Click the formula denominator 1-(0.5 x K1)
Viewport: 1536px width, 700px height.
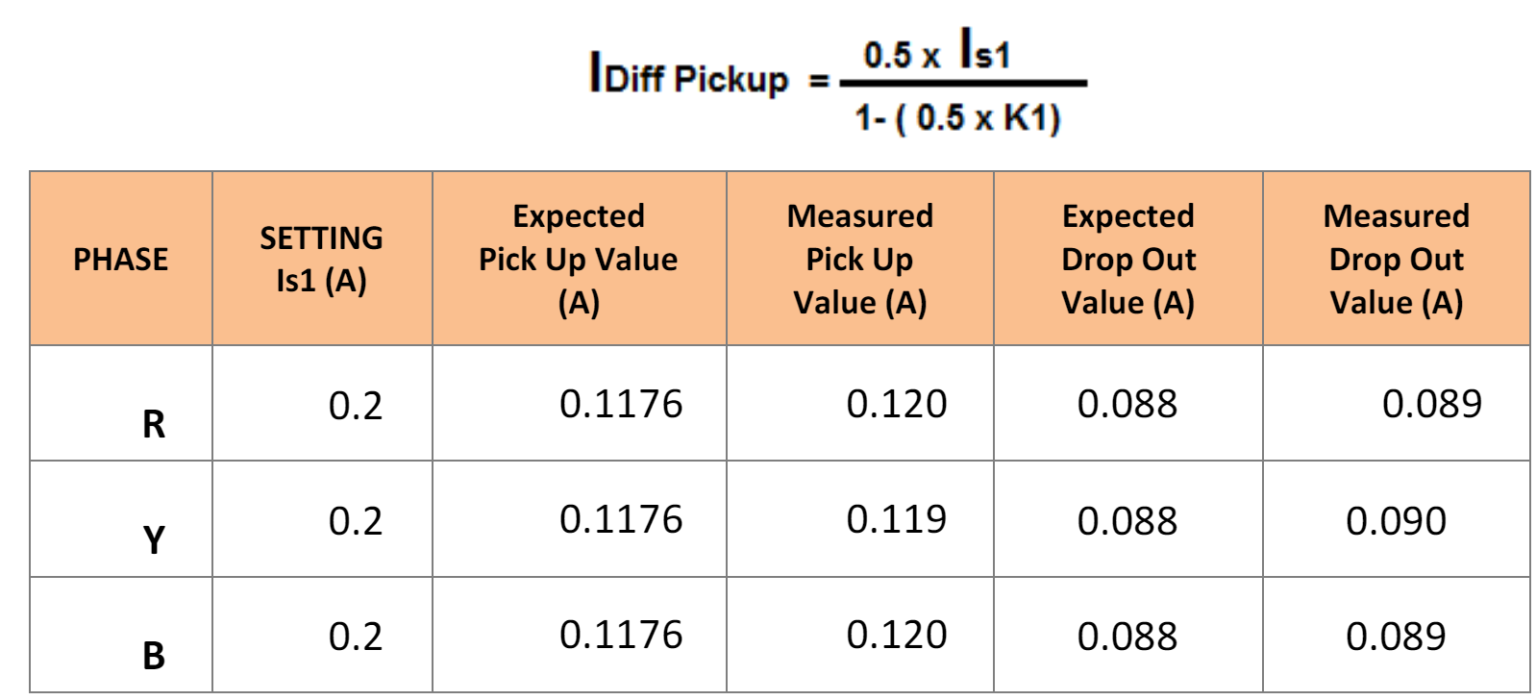click(x=958, y=119)
